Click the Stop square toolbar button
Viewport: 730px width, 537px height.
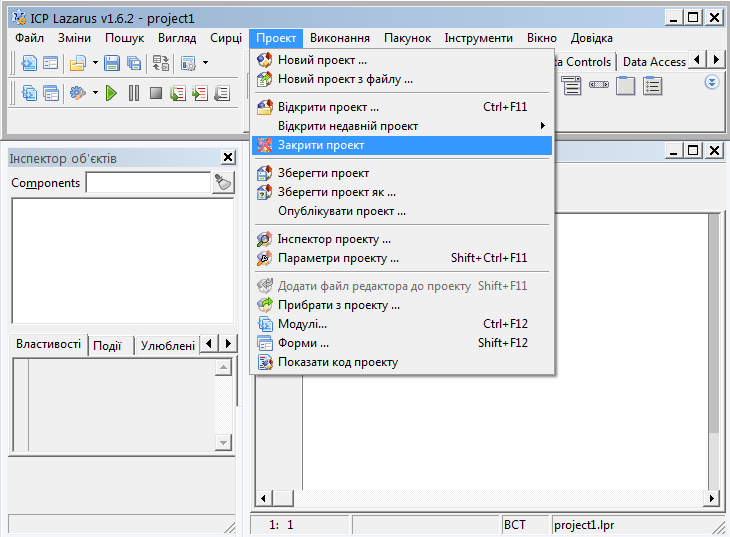(156, 93)
